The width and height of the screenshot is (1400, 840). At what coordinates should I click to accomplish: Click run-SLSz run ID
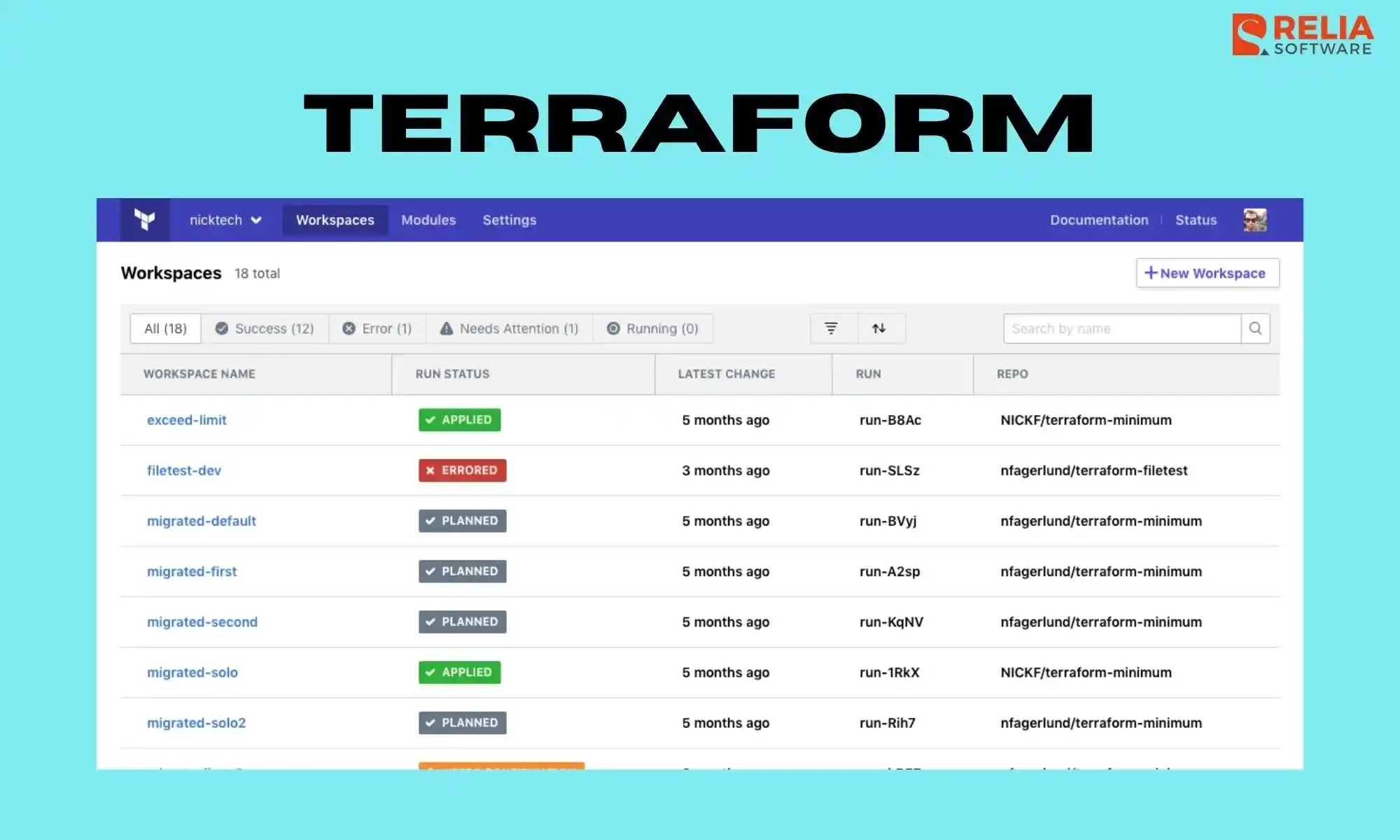(x=890, y=470)
